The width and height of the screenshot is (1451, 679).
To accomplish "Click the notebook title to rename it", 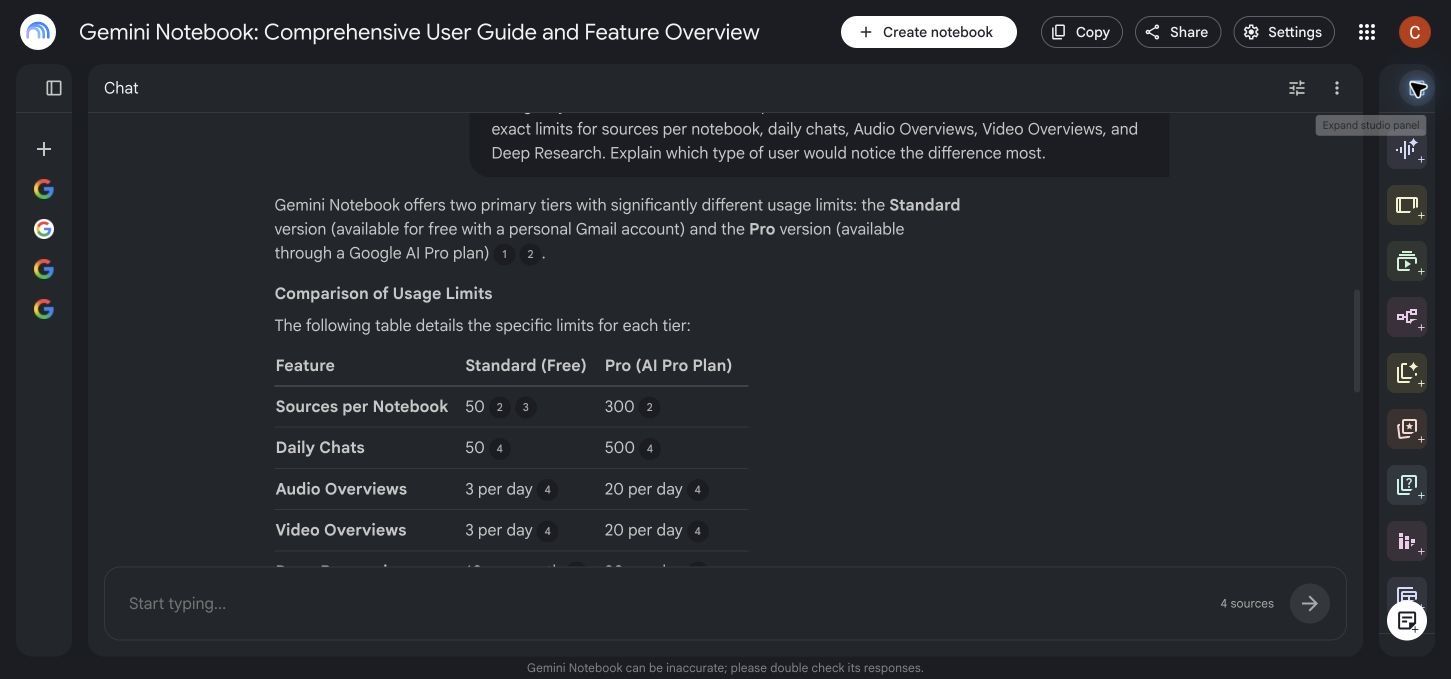I will pos(419,32).
